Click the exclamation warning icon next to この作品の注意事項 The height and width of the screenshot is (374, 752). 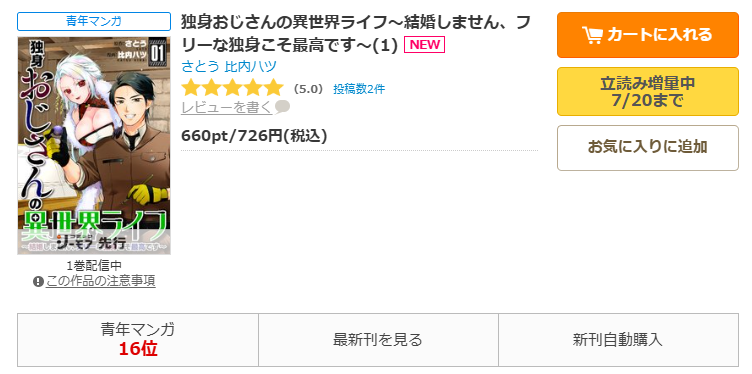[38, 281]
